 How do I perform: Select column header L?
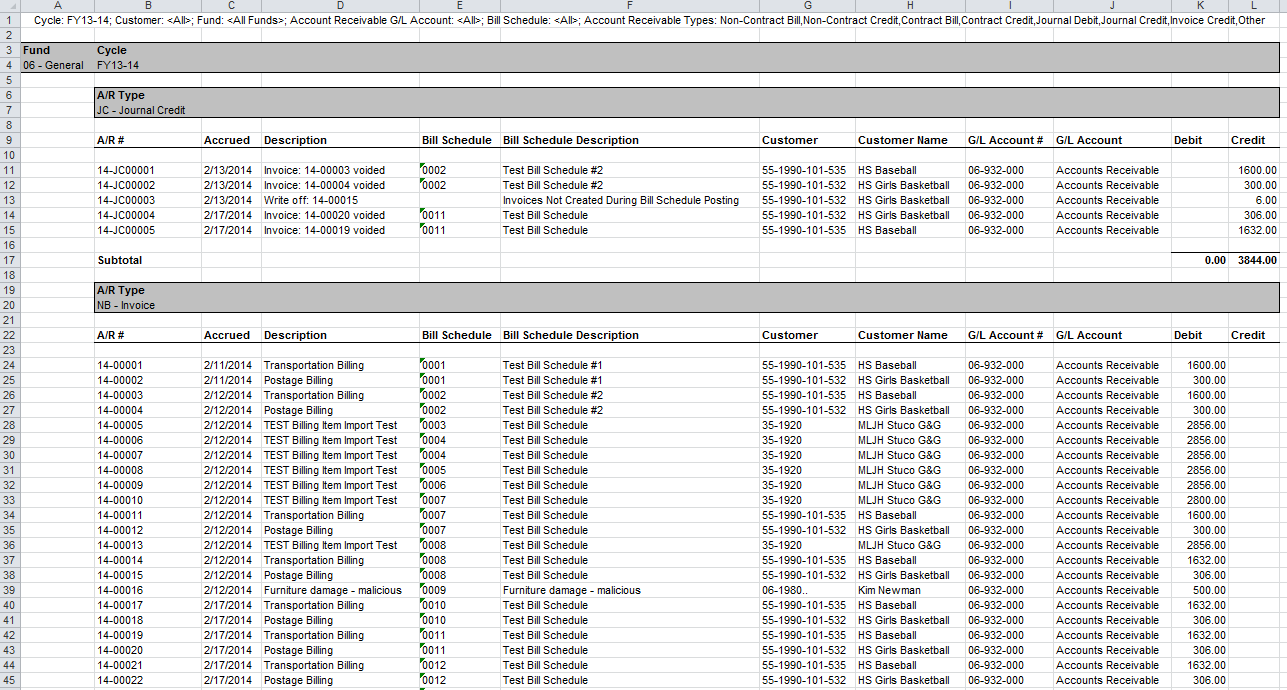coord(1253,6)
